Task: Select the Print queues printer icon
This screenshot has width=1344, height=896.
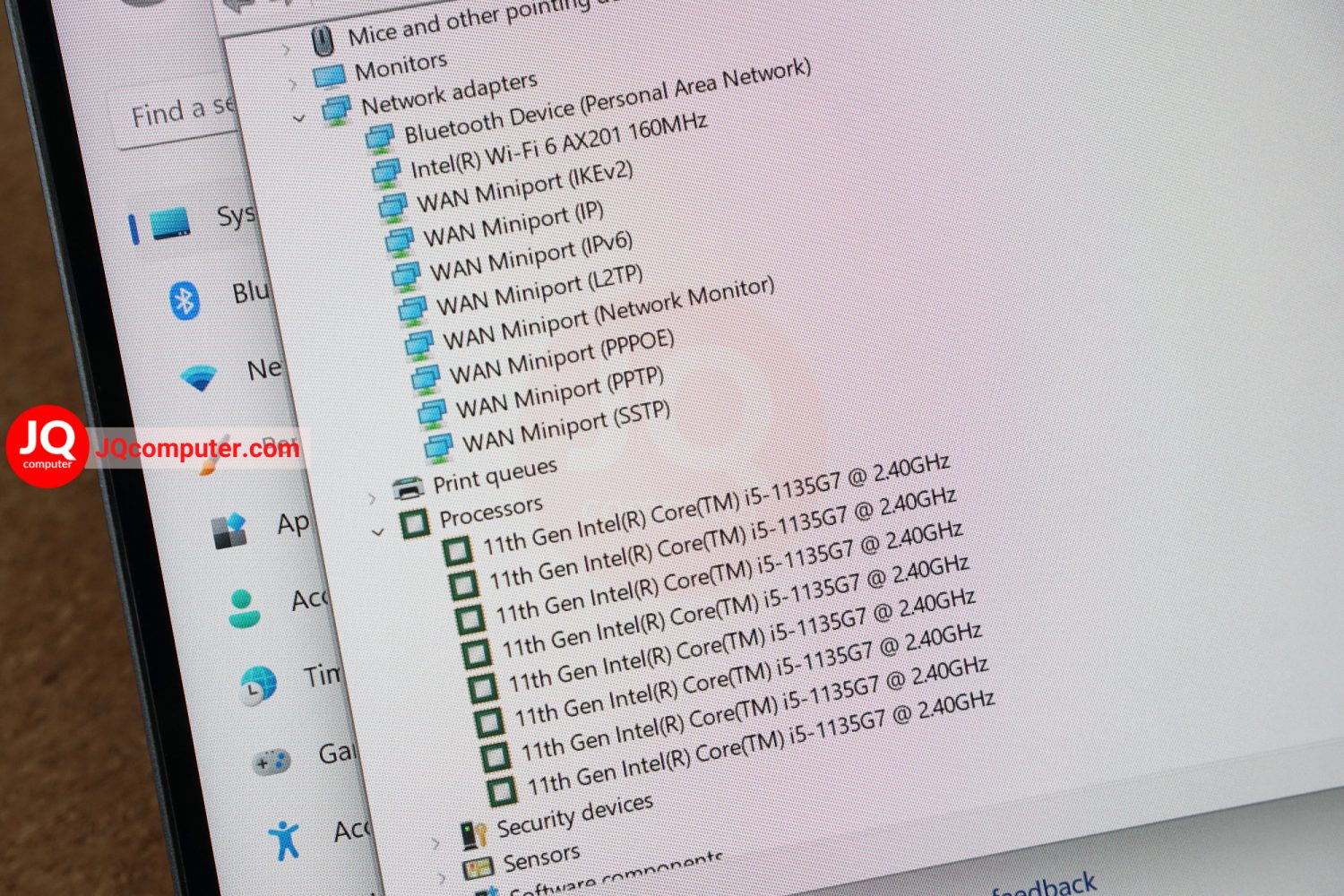Action: click(408, 487)
